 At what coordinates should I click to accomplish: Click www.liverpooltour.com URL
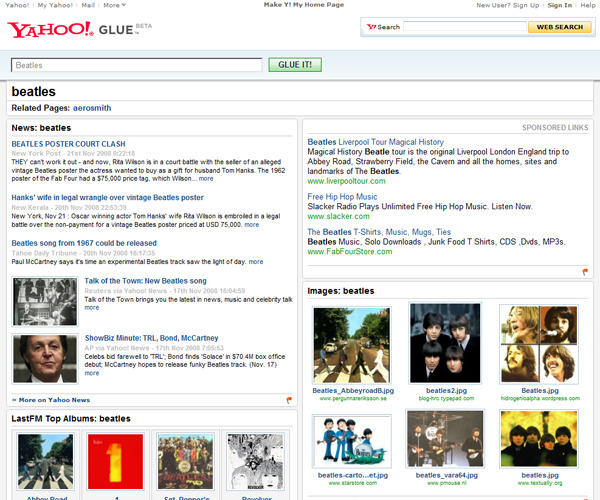coord(346,181)
